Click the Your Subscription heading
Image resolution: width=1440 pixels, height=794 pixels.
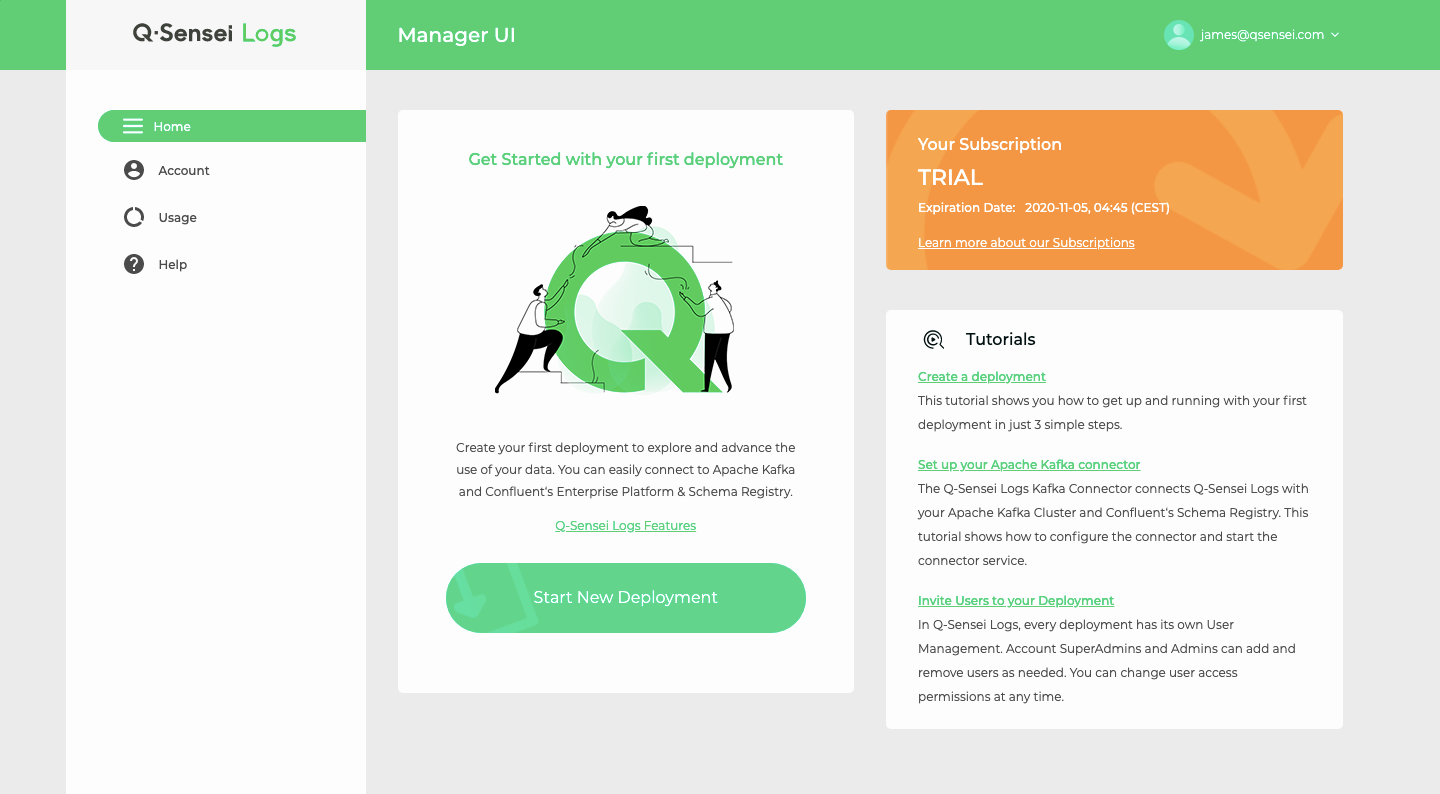pos(990,144)
